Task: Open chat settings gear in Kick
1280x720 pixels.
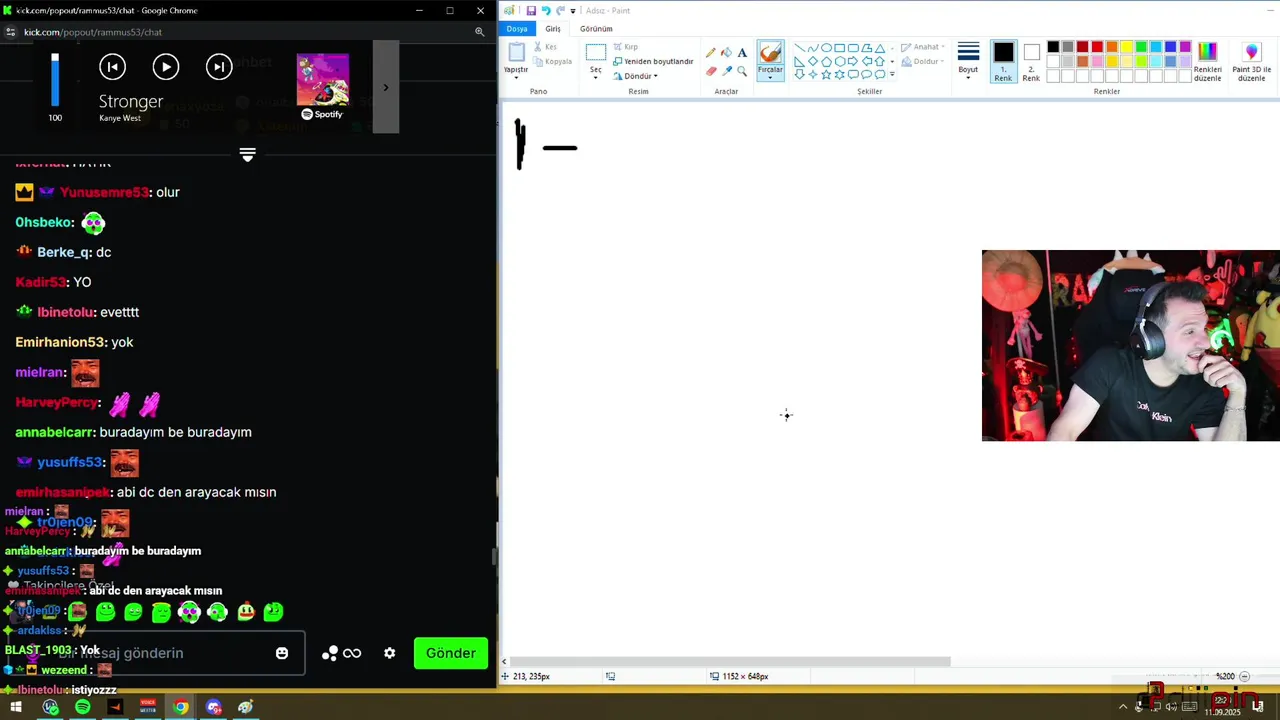Action: (x=389, y=653)
